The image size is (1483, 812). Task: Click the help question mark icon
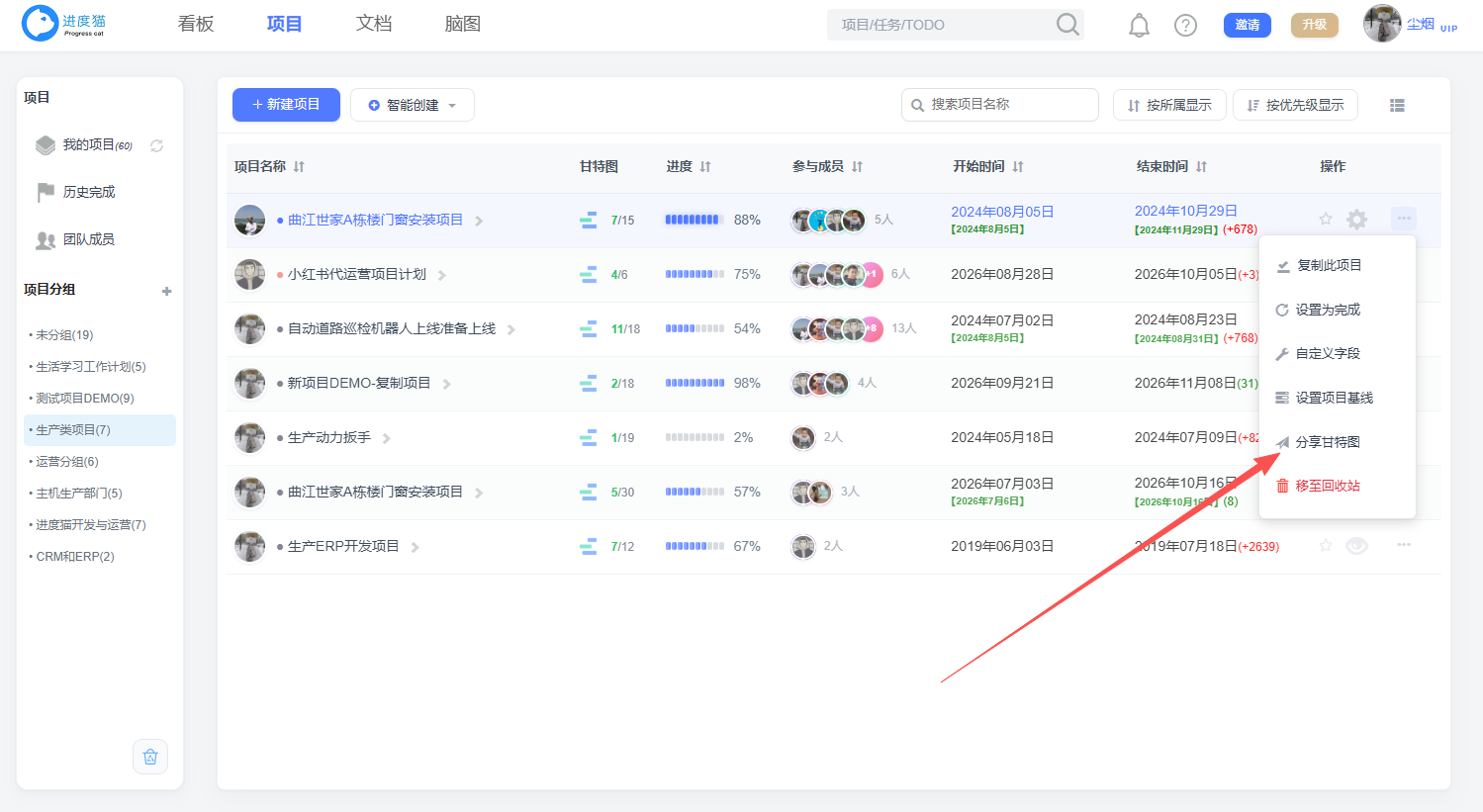(x=1185, y=25)
